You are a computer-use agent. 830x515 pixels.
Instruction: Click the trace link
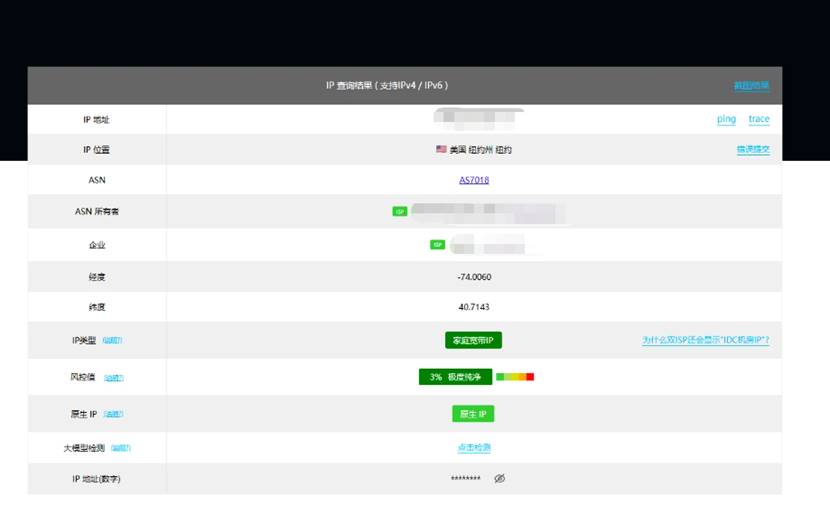click(759, 119)
